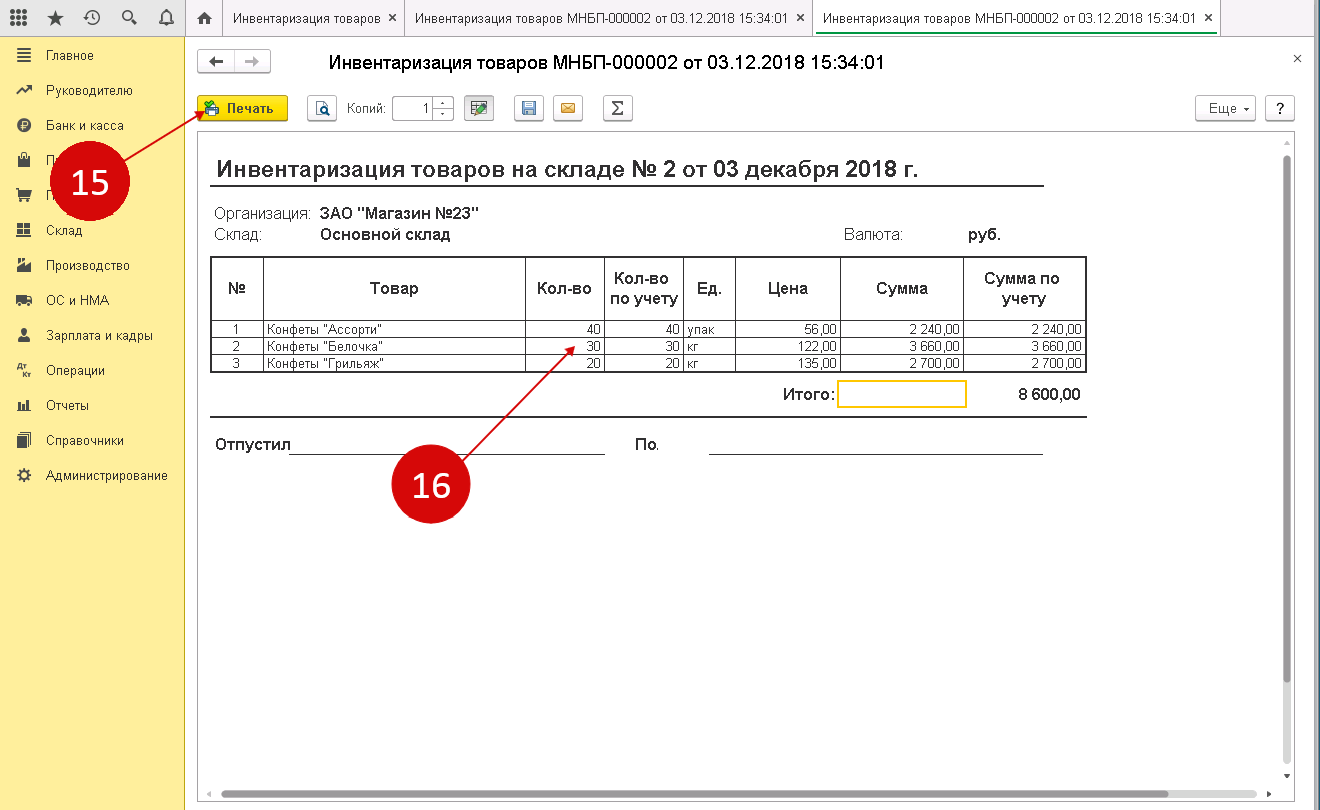Click the Печать button
This screenshot has width=1320, height=810.
pyautogui.click(x=243, y=108)
